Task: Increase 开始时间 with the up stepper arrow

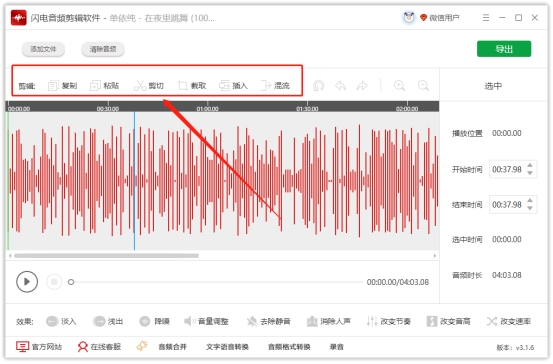Action: [530, 165]
